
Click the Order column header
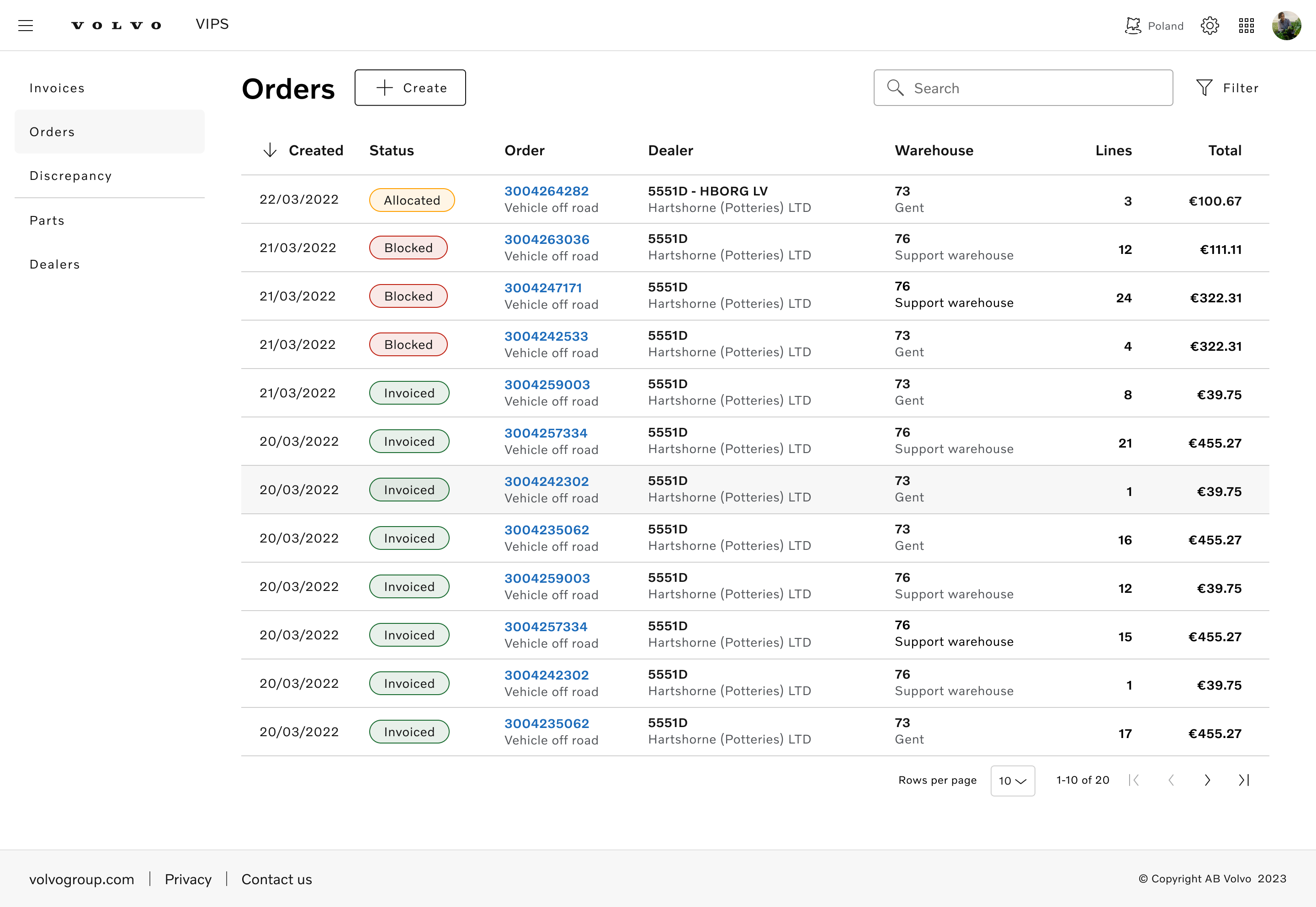(x=525, y=150)
